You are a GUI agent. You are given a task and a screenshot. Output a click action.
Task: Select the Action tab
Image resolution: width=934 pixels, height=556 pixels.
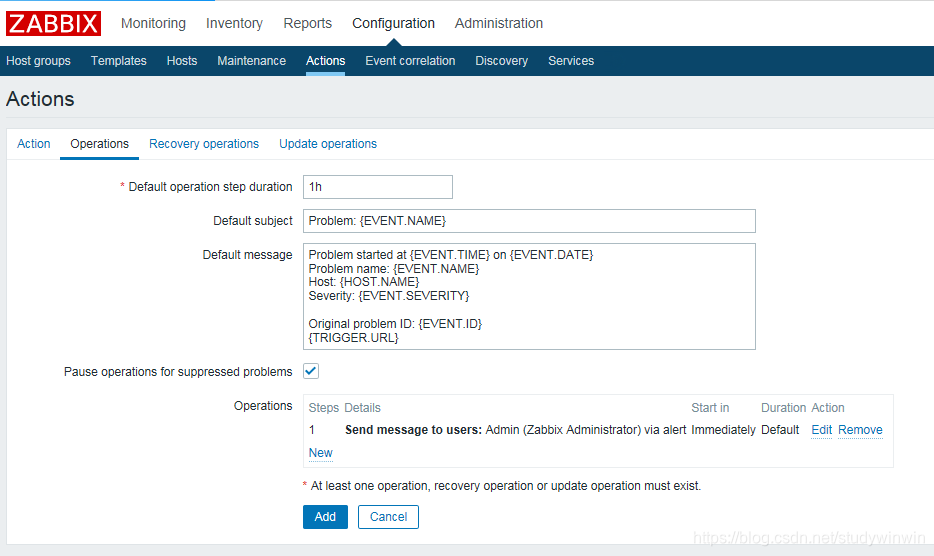coord(33,144)
